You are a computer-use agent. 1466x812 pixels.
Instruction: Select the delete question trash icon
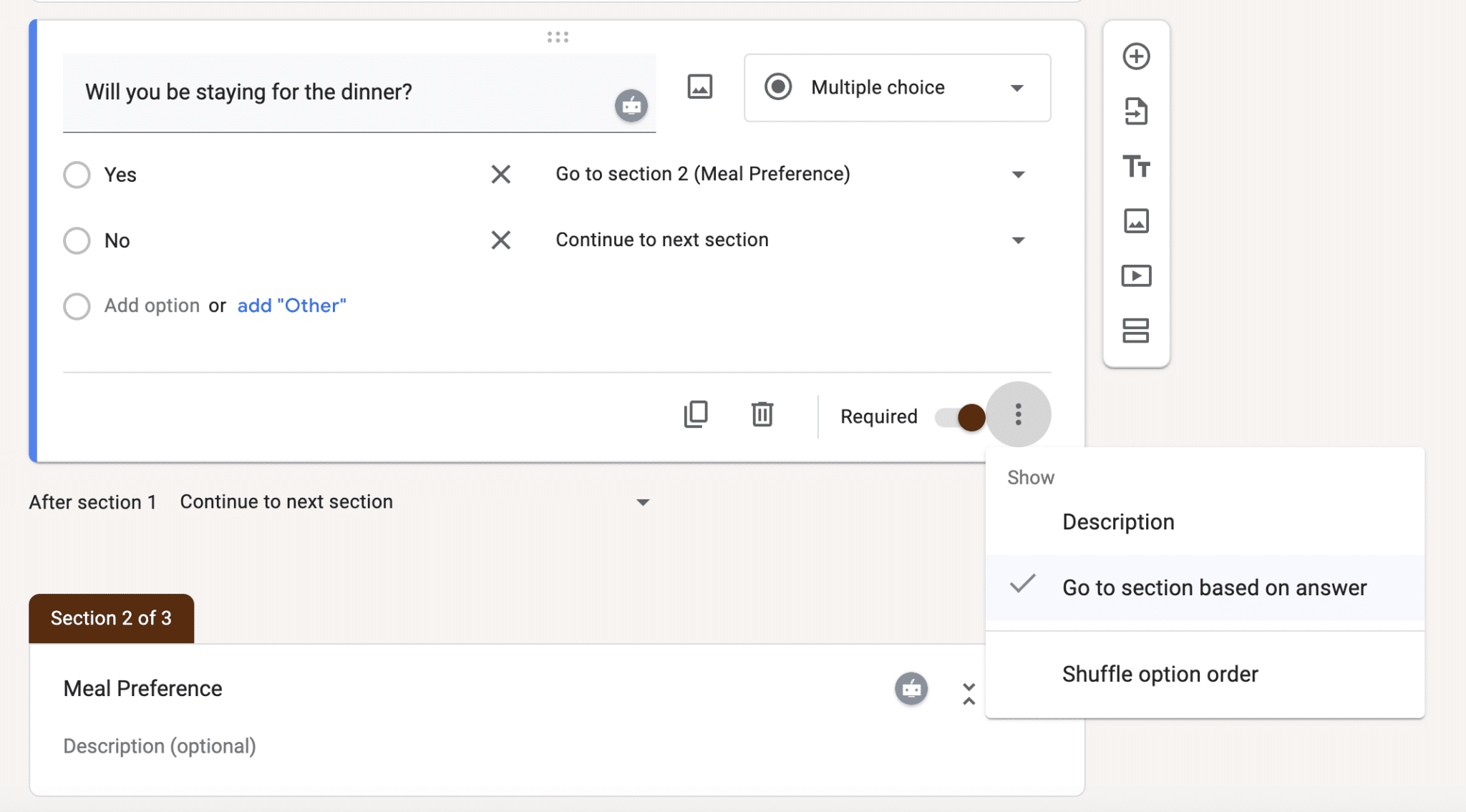pos(762,415)
